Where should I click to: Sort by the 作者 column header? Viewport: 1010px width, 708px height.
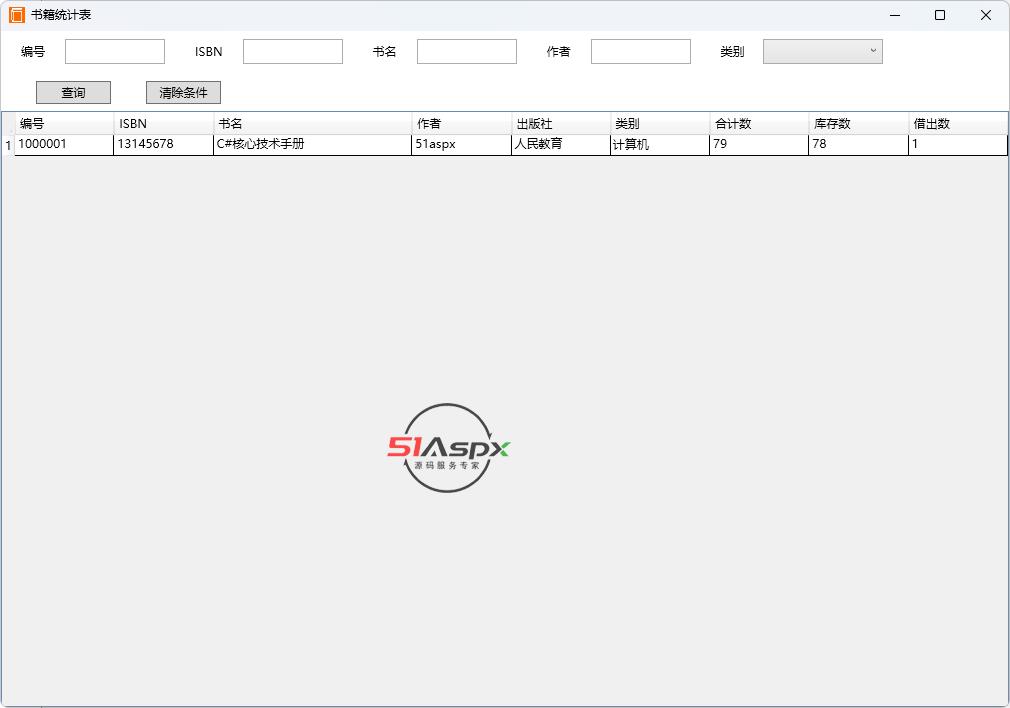pyautogui.click(x=461, y=124)
